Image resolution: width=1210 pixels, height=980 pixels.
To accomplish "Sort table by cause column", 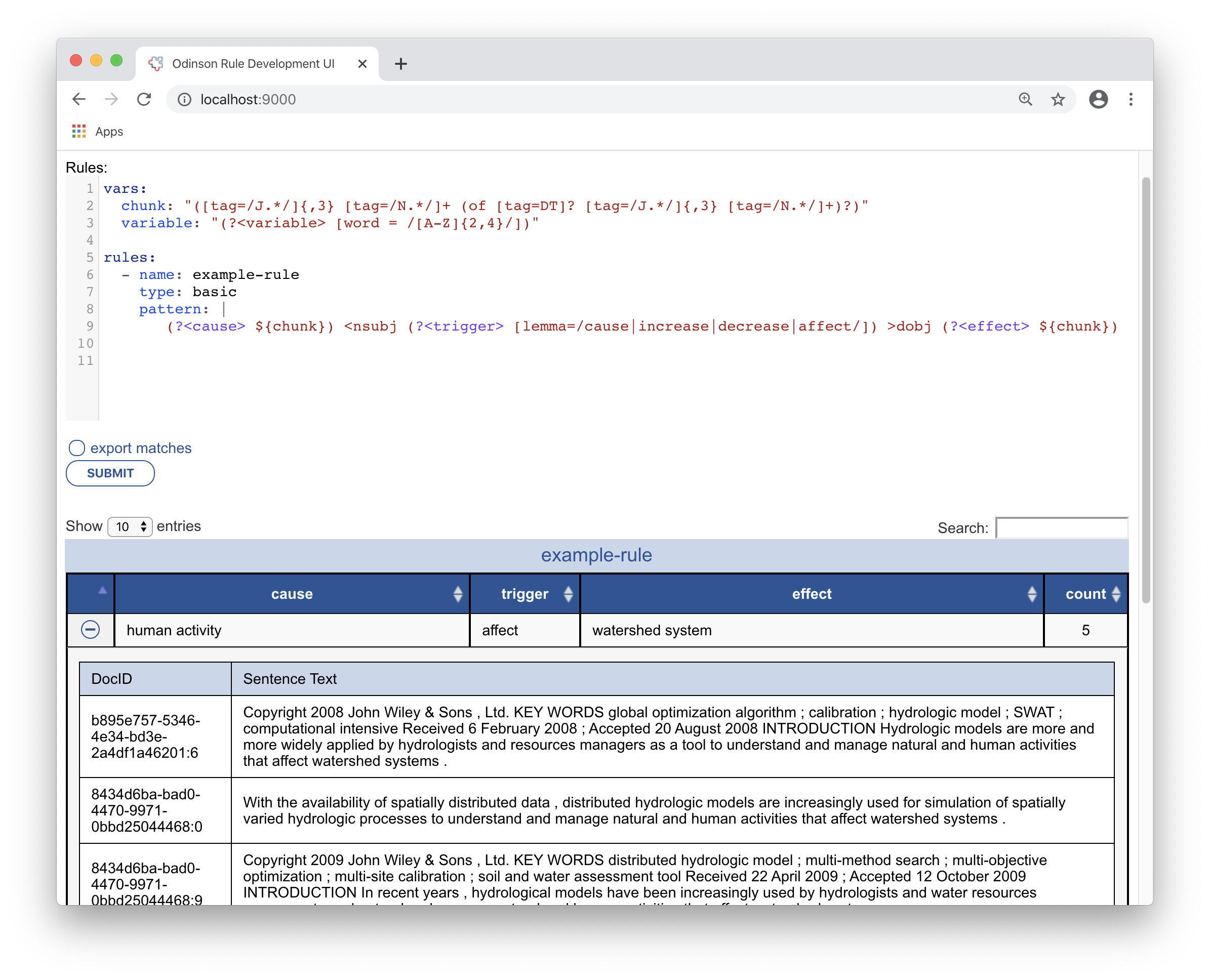I will tap(292, 594).
